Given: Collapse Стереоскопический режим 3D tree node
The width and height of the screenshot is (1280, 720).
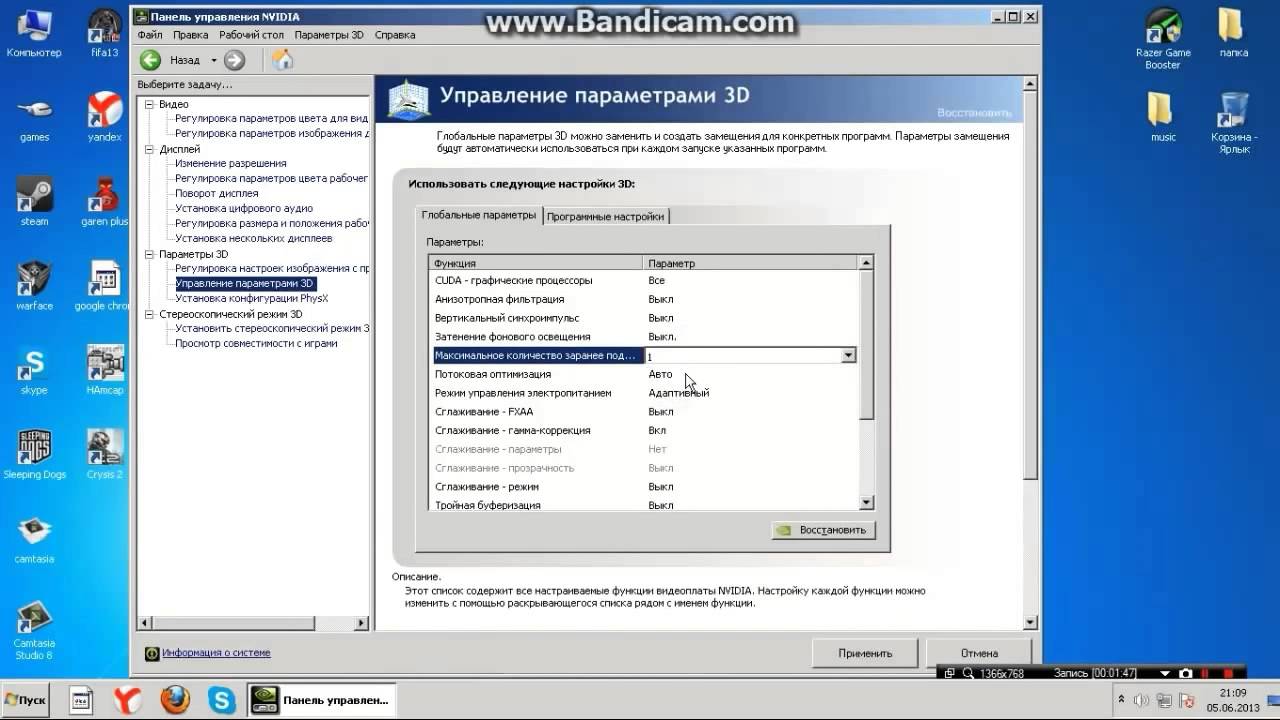Looking at the screenshot, I should 149,314.
